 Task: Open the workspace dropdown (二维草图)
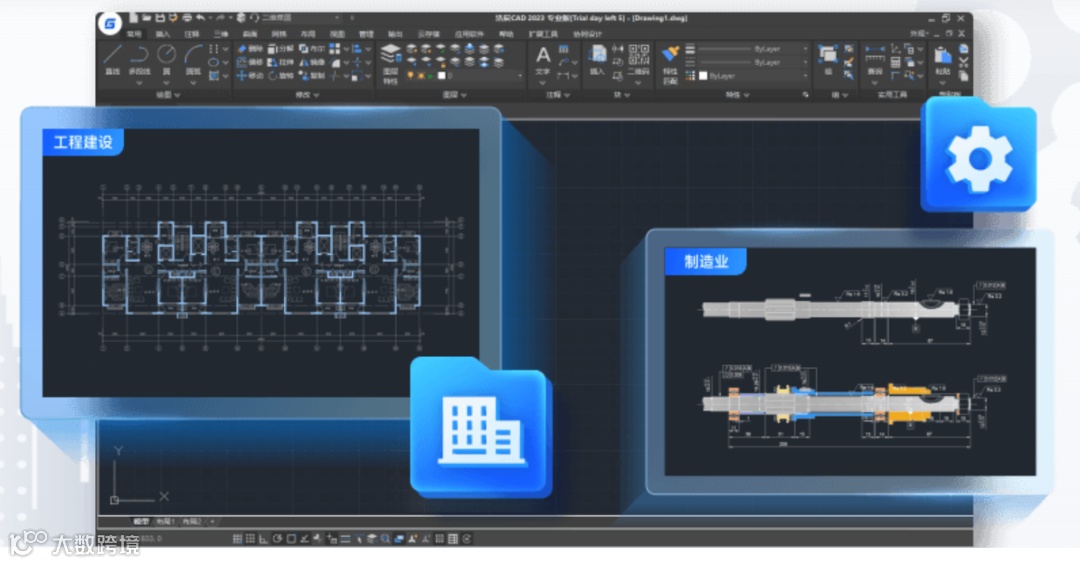click(301, 18)
